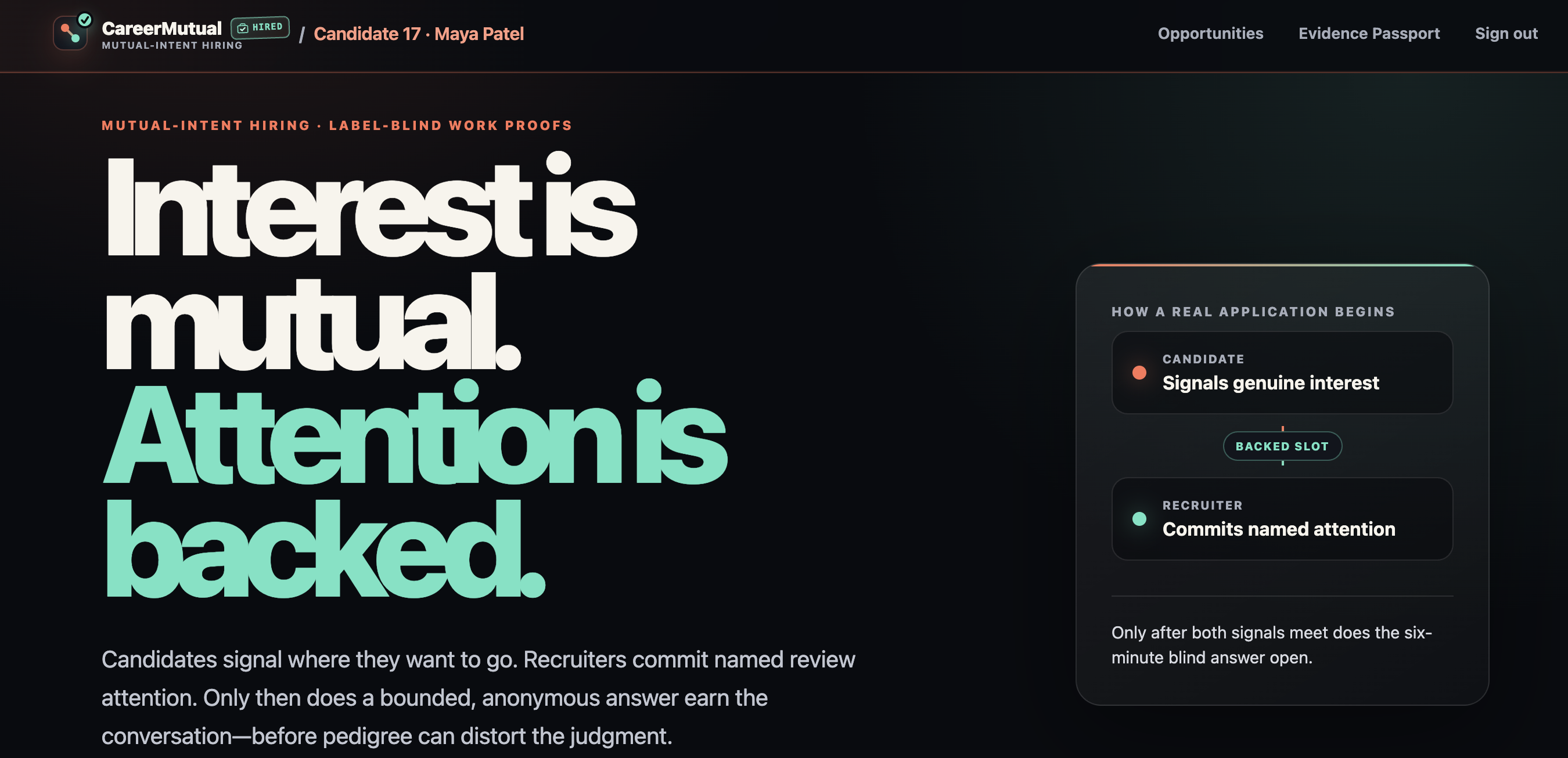Click the green checkmark badge on logo
Screen dimensions: 1568x758
click(x=85, y=20)
